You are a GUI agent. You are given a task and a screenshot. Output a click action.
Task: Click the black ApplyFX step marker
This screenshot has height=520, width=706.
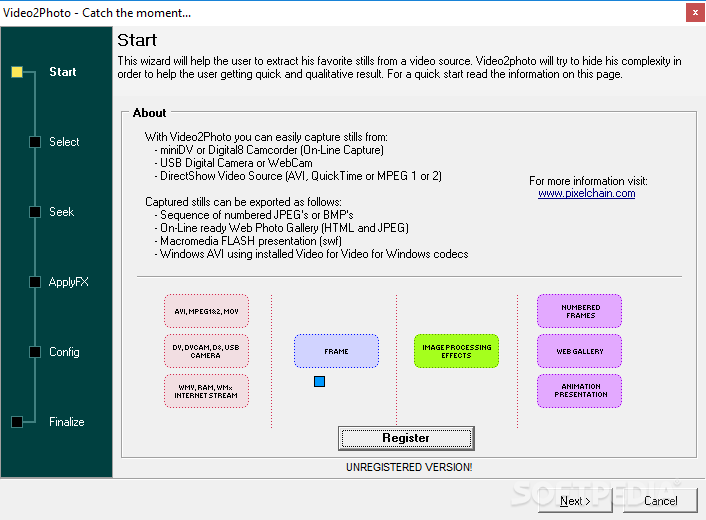[35, 282]
